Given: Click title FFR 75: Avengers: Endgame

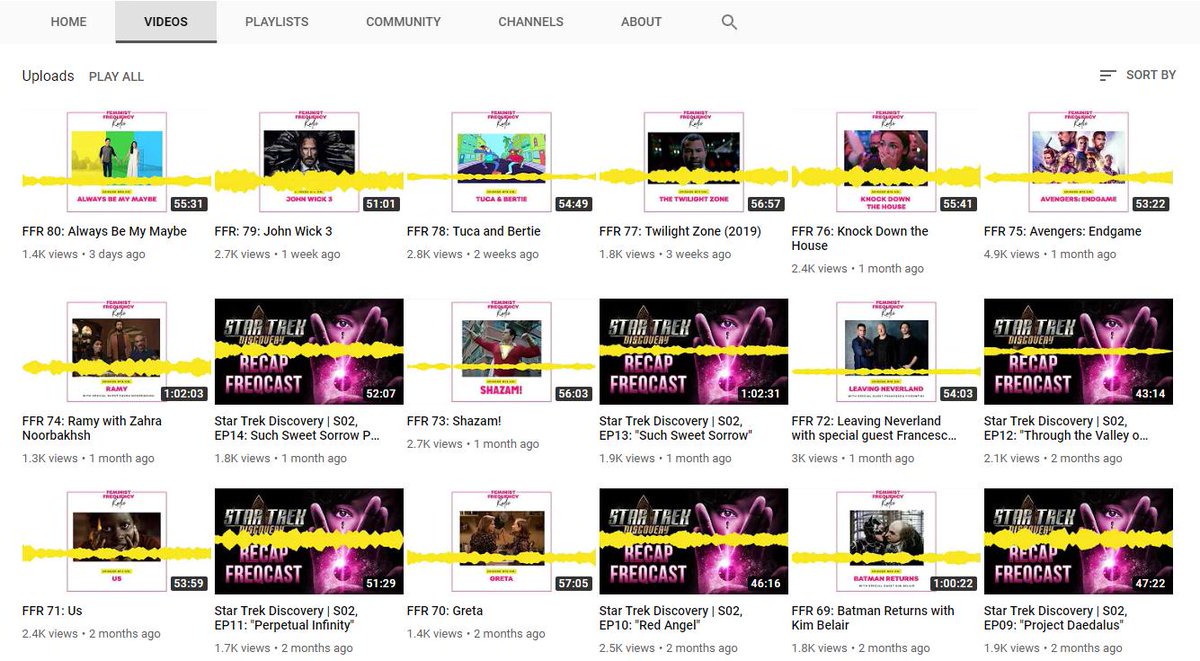Looking at the screenshot, I should (1062, 231).
